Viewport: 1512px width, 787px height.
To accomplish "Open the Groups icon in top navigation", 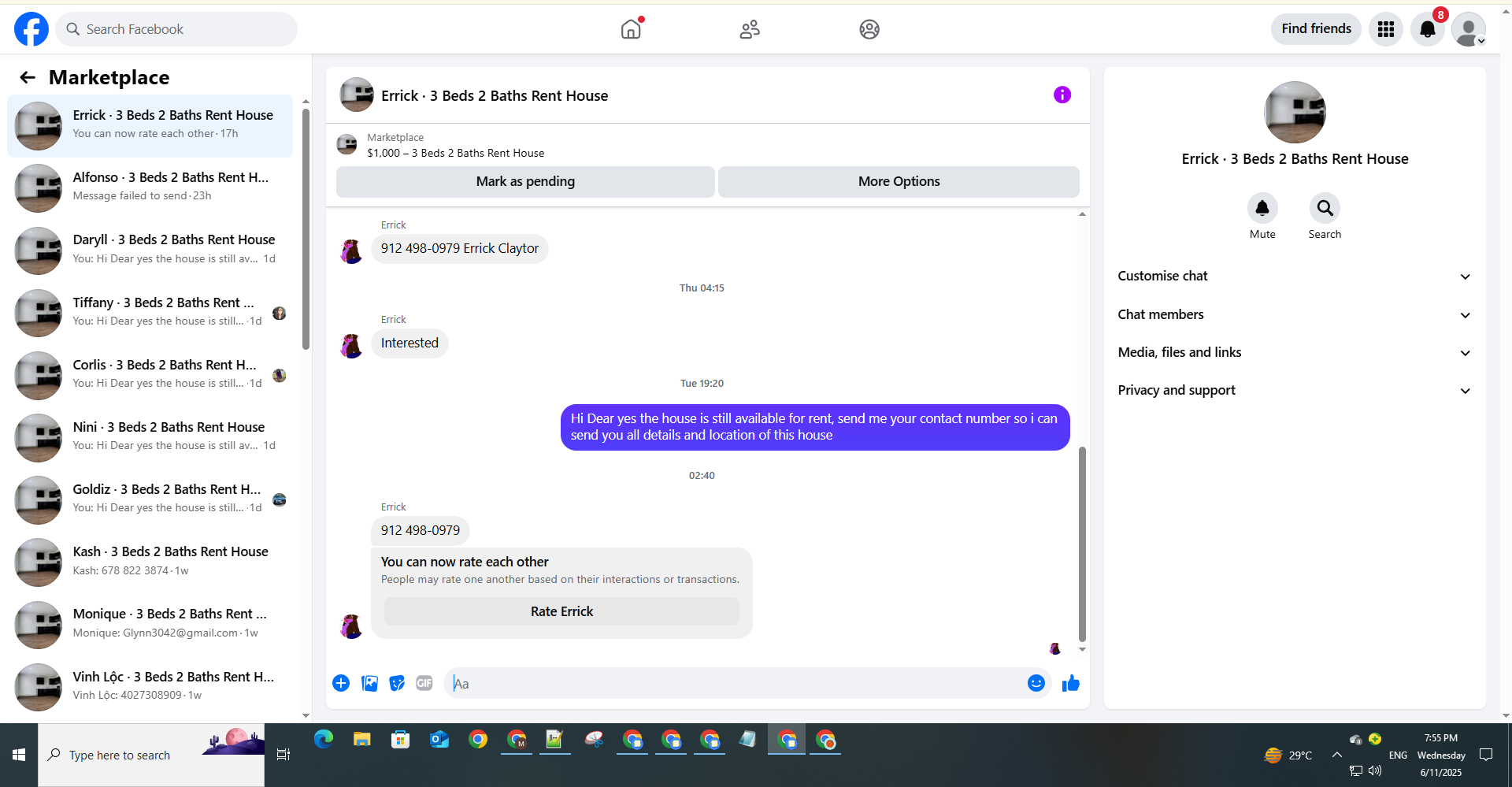I will click(x=869, y=29).
